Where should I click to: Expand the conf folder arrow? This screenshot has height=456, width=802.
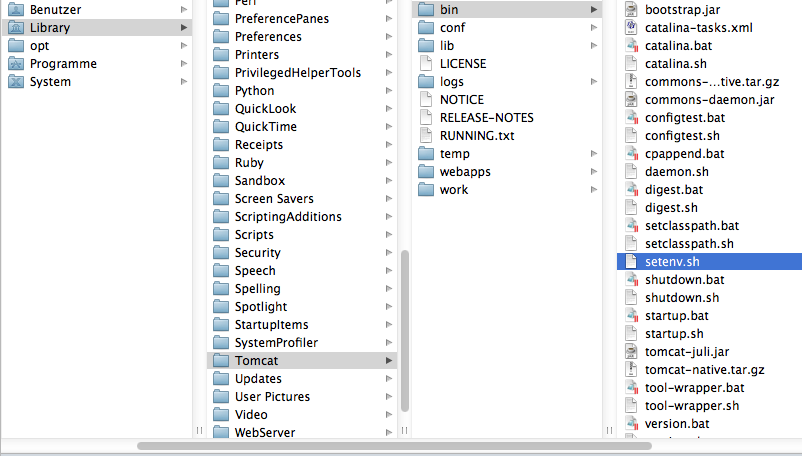pos(595,28)
